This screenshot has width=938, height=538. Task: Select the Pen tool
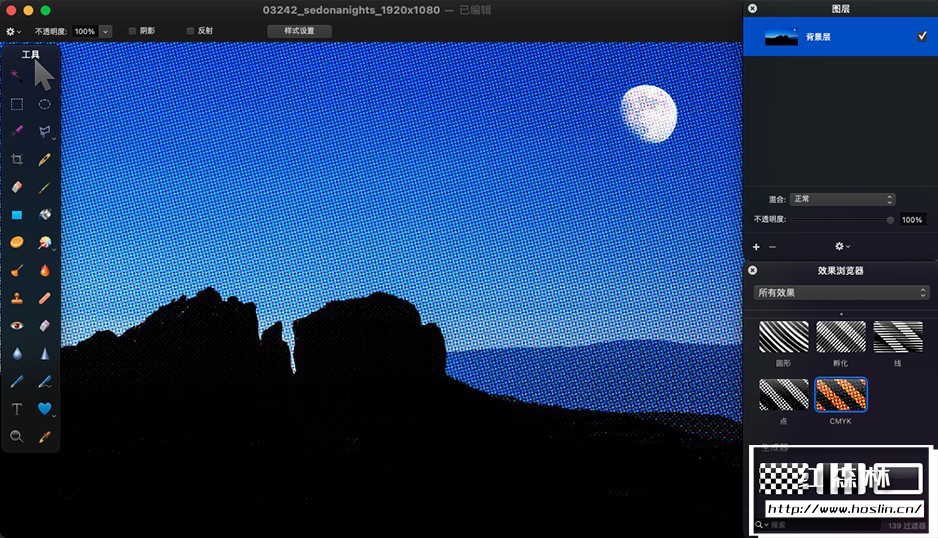click(17, 381)
